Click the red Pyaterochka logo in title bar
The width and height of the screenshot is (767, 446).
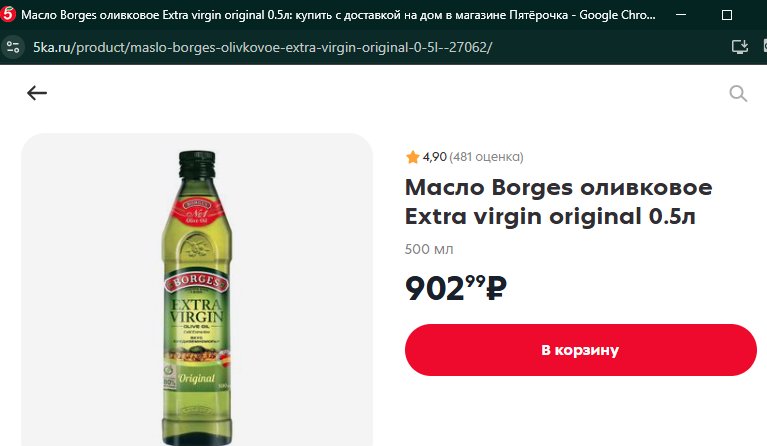click(7, 15)
